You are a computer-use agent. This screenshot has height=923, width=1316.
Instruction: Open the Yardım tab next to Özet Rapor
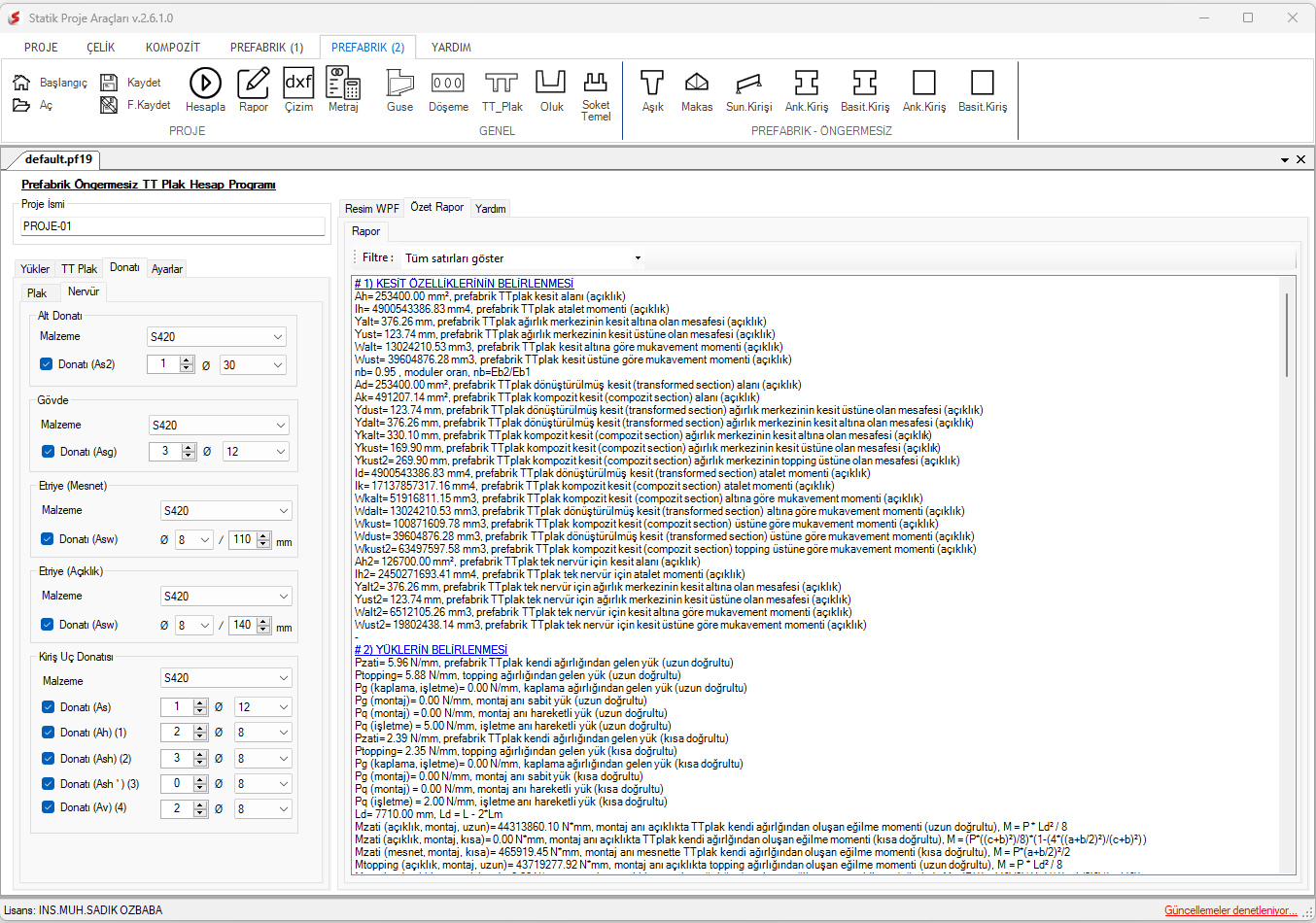click(491, 209)
